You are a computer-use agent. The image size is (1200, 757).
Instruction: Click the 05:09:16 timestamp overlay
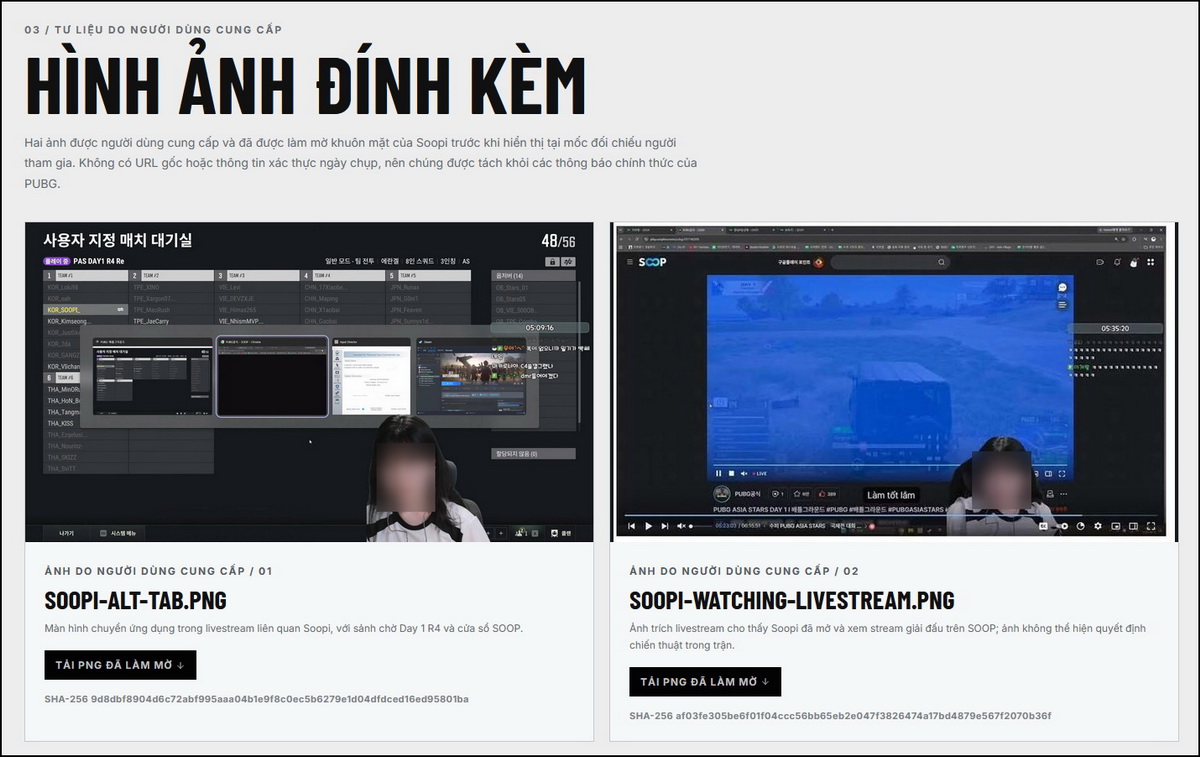pos(538,328)
